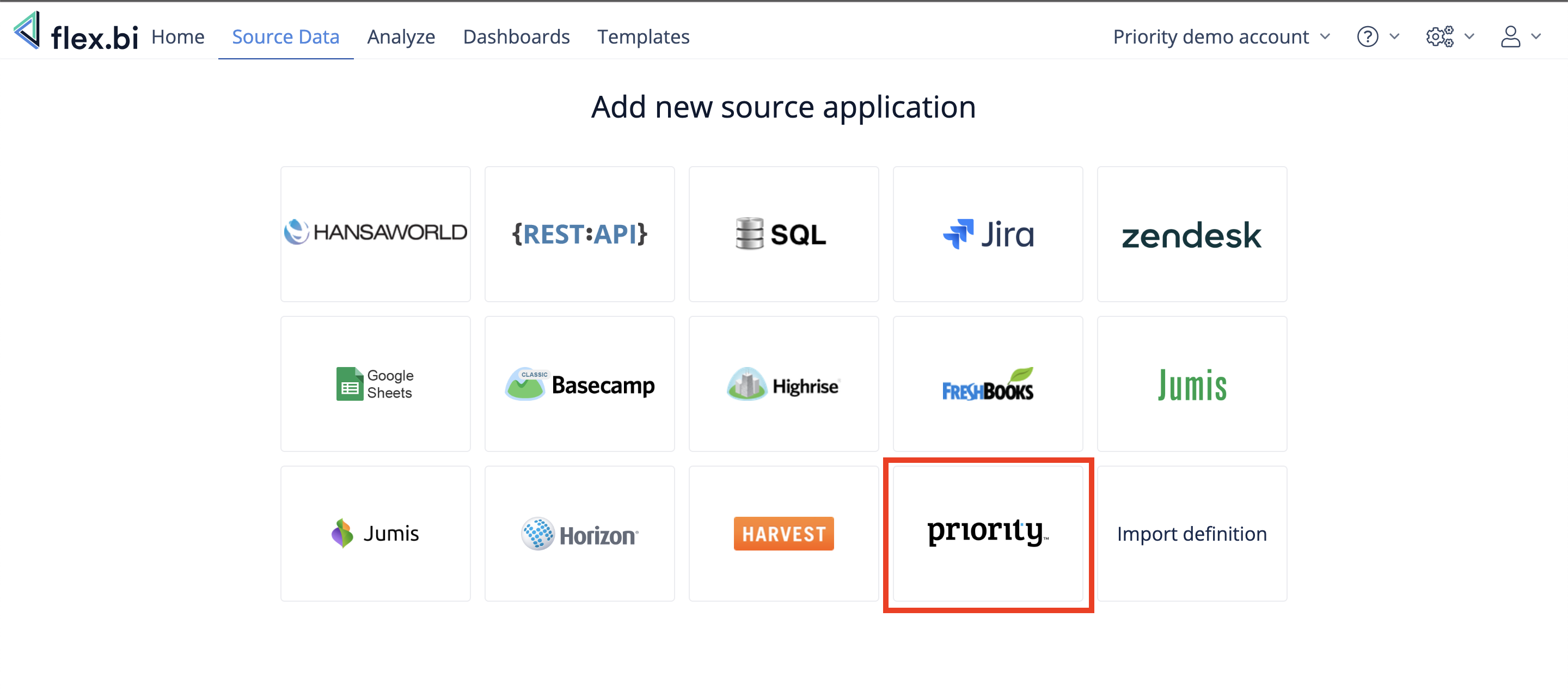The height and width of the screenshot is (697, 1568).
Task: Select the Highrise source application
Action: click(783, 383)
